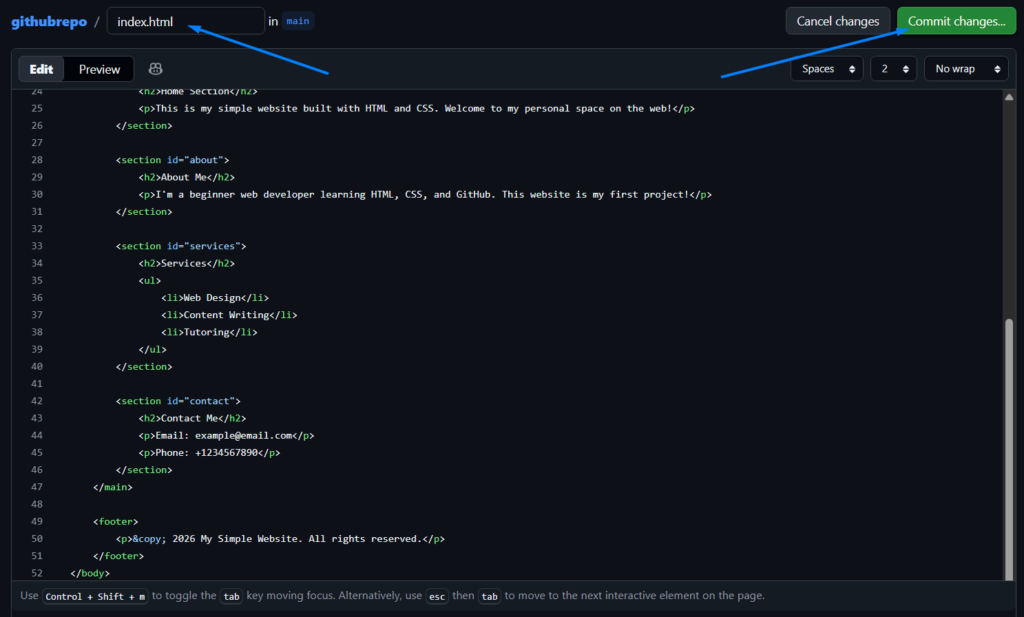Click the index.html filename input field
Viewport: 1024px width, 617px height.
click(x=185, y=21)
